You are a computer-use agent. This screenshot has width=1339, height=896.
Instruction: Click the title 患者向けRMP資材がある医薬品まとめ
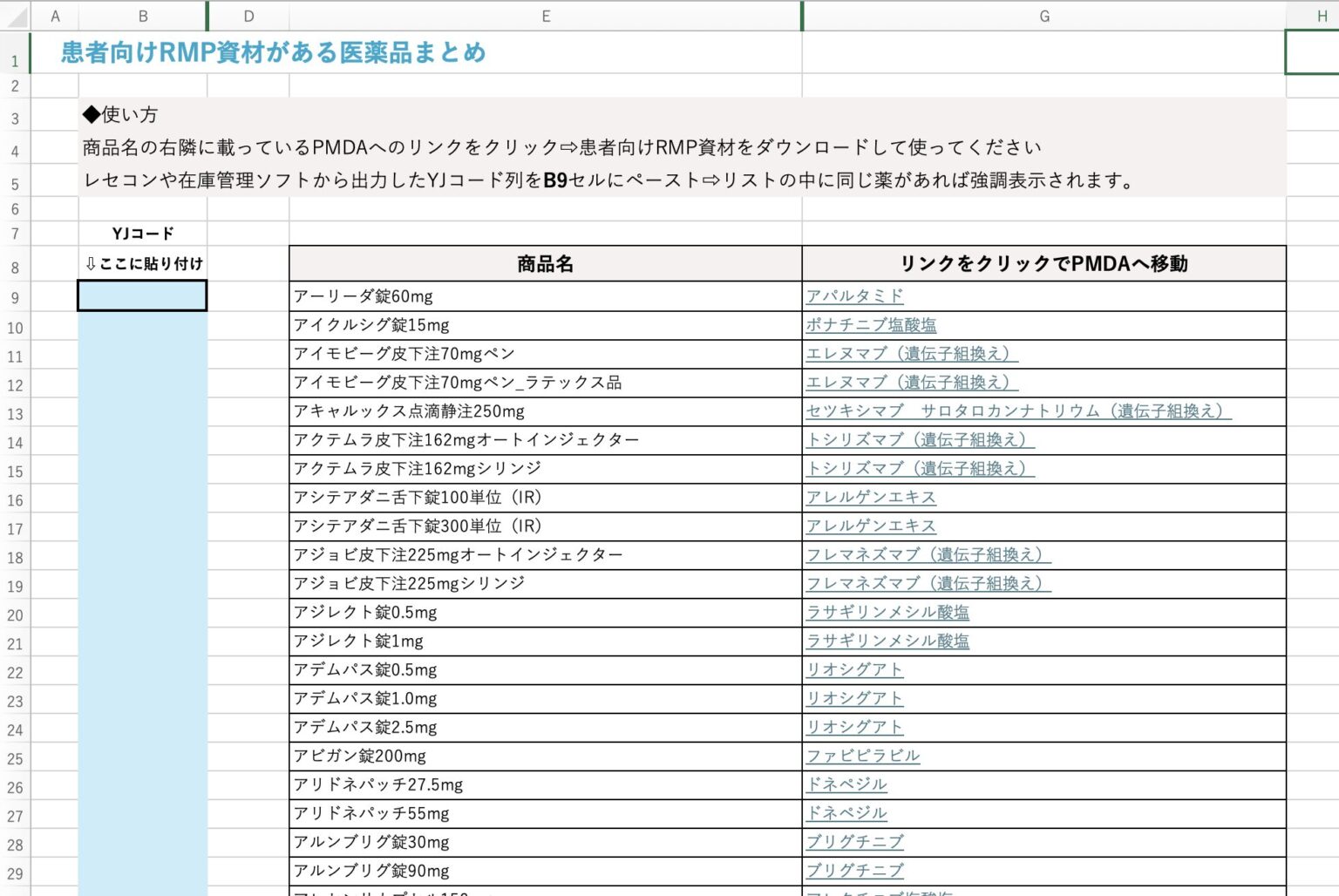[x=273, y=52]
